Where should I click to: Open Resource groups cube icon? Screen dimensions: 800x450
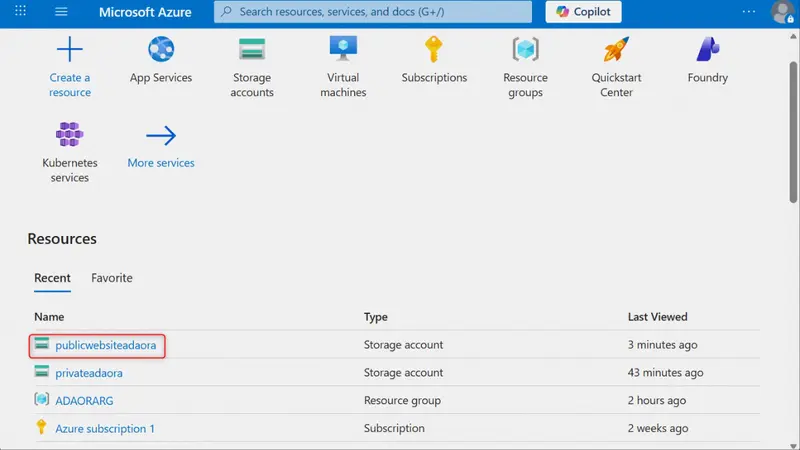pyautogui.click(x=526, y=49)
